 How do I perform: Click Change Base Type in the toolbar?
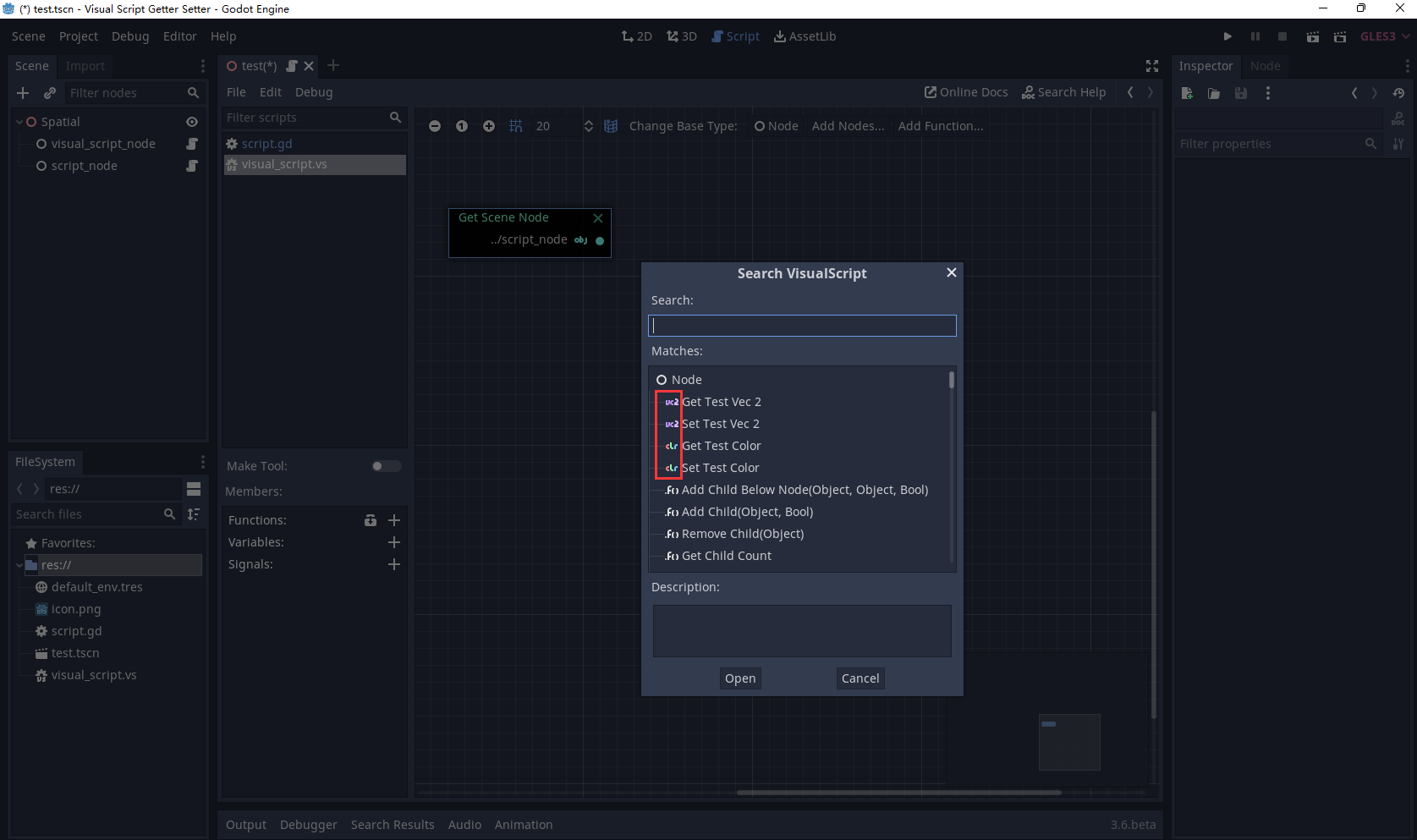tap(683, 125)
